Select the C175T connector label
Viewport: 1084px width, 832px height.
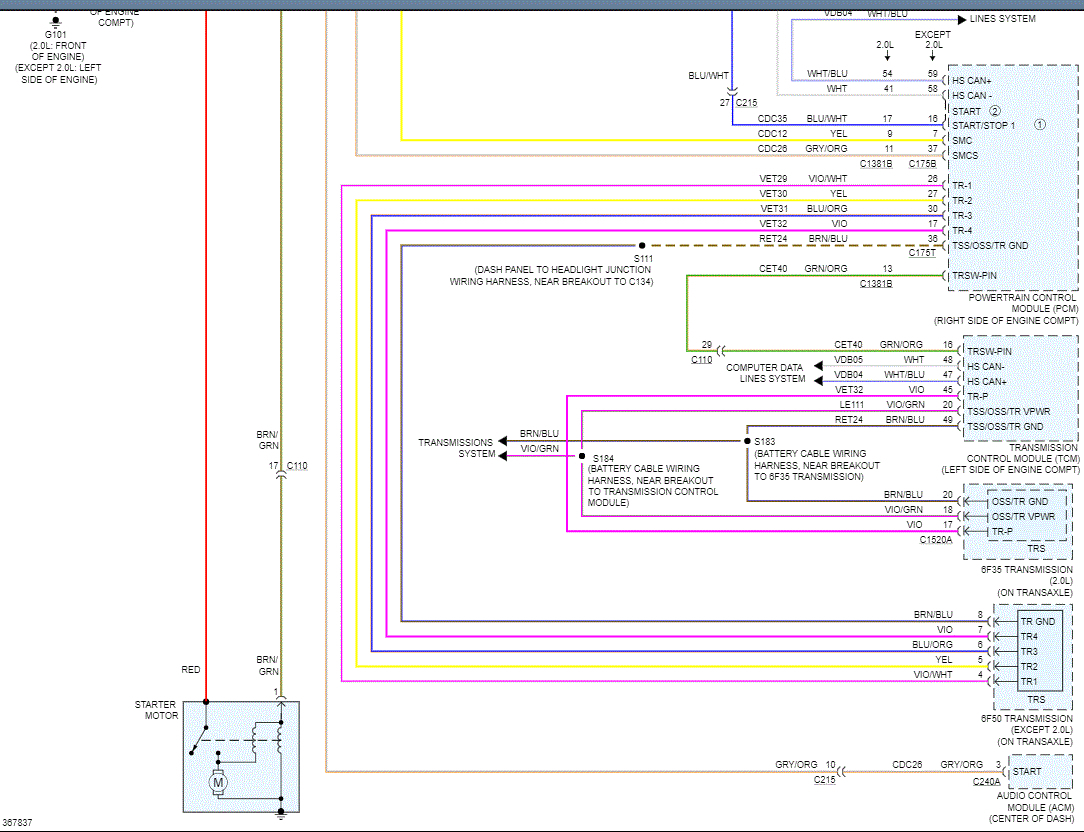click(922, 254)
